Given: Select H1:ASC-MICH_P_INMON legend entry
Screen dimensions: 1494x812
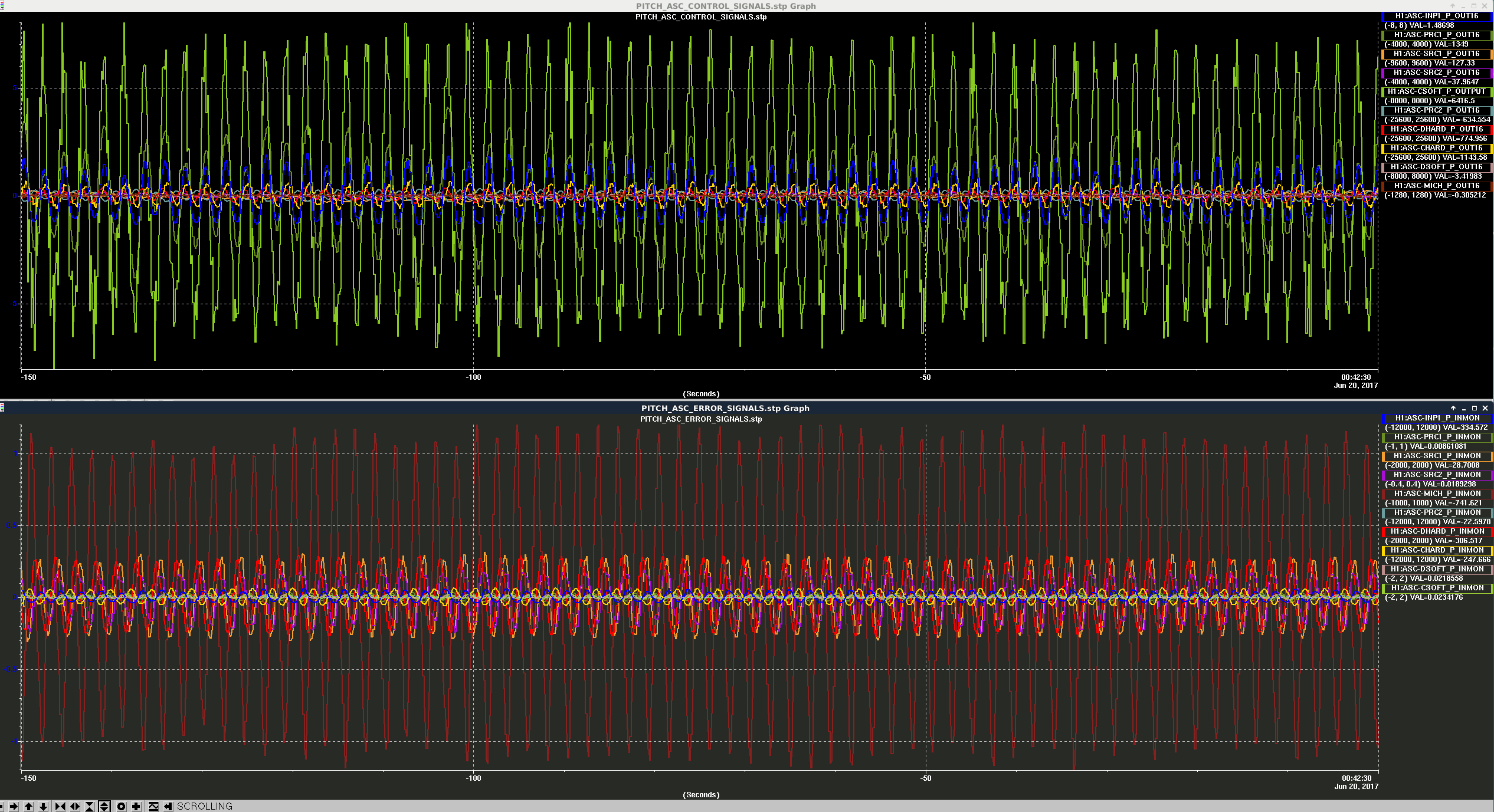Looking at the screenshot, I should (x=1437, y=494).
